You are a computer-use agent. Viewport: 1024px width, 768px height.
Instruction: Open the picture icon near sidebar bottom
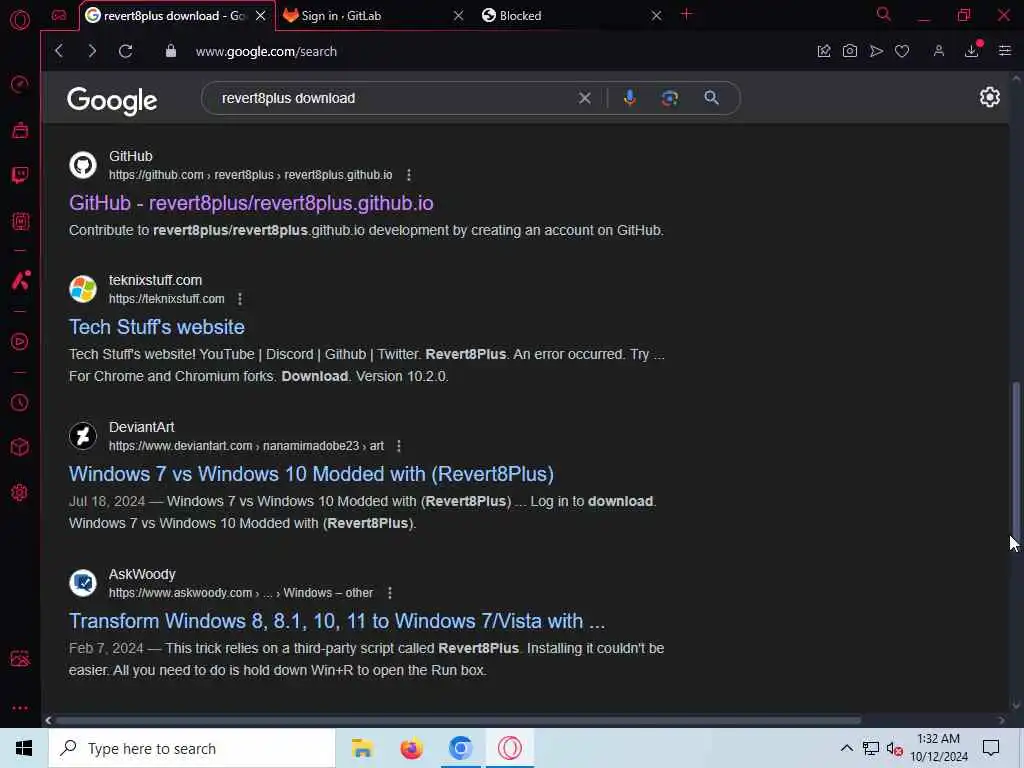click(x=20, y=658)
